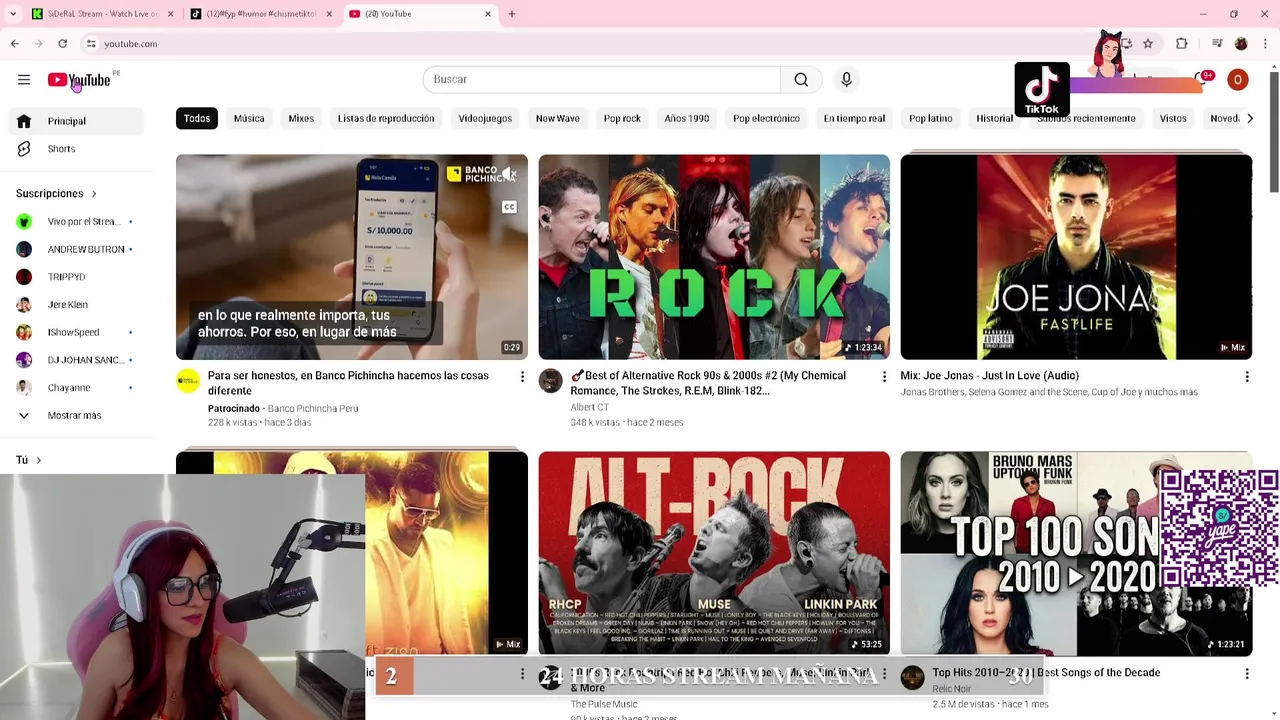Open Top Hits 2010–2020 video title
Image resolution: width=1280 pixels, height=720 pixels.
click(x=1046, y=673)
